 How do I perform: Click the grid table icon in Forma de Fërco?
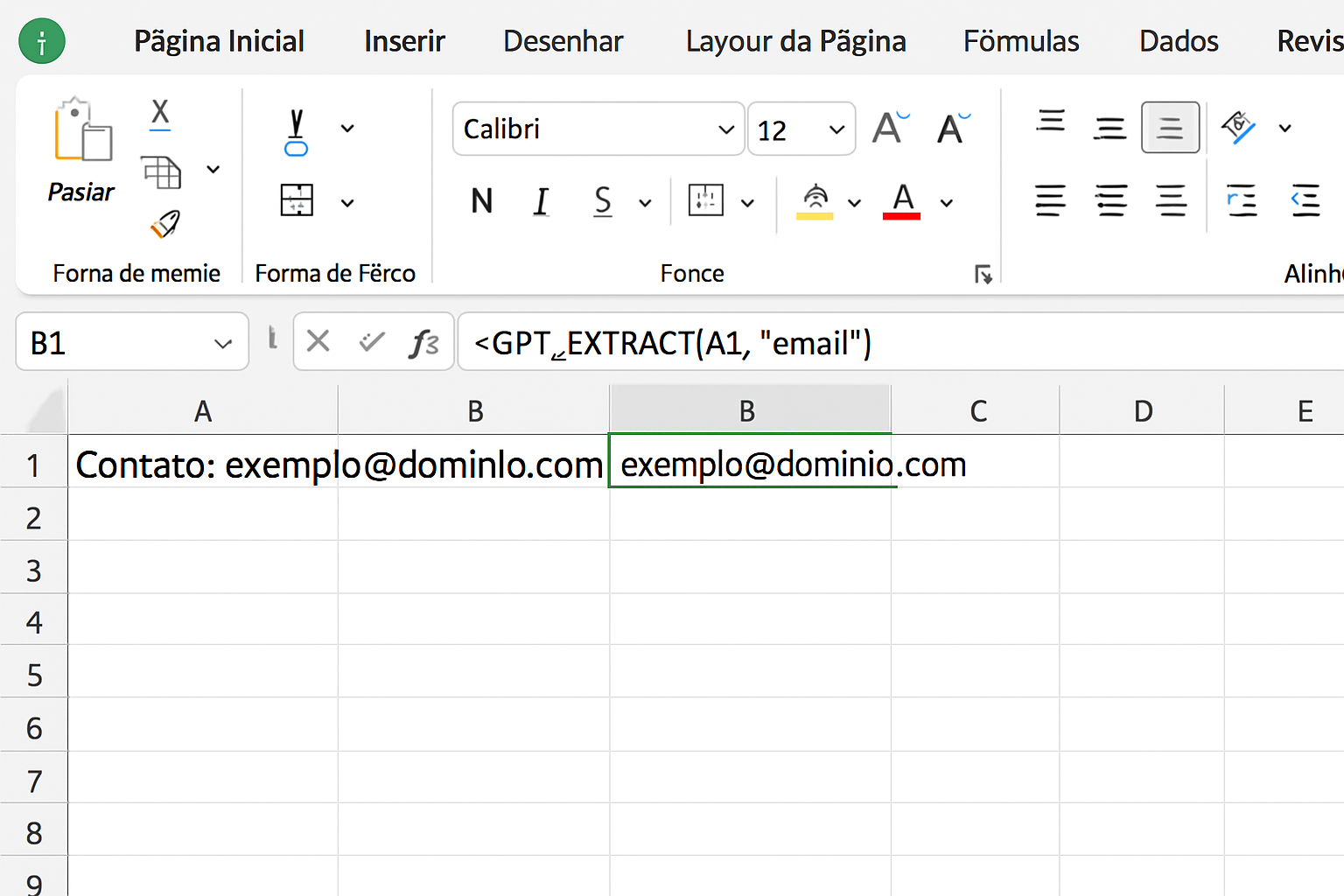(x=297, y=200)
